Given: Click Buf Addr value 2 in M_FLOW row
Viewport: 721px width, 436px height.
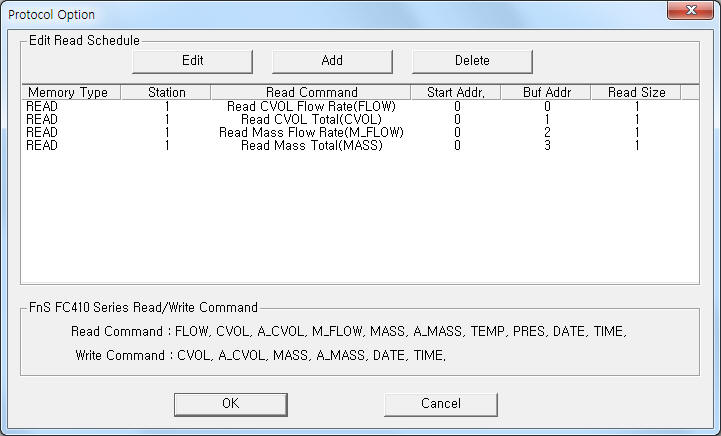Looking at the screenshot, I should click(x=547, y=132).
